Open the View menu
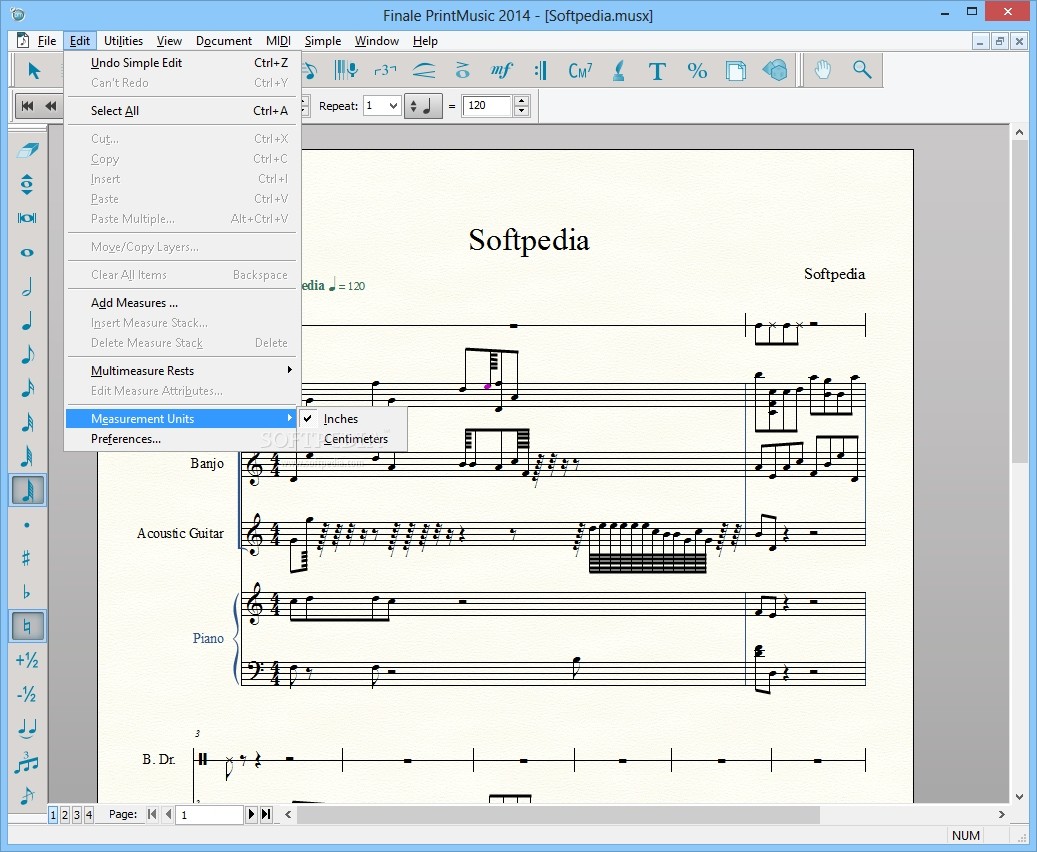Screen dimensions: 1037x852 click(x=169, y=41)
